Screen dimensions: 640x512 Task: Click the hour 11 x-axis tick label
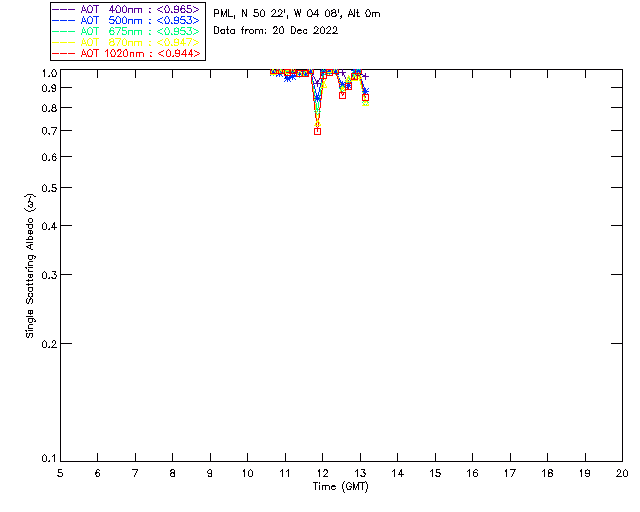coord(285,473)
